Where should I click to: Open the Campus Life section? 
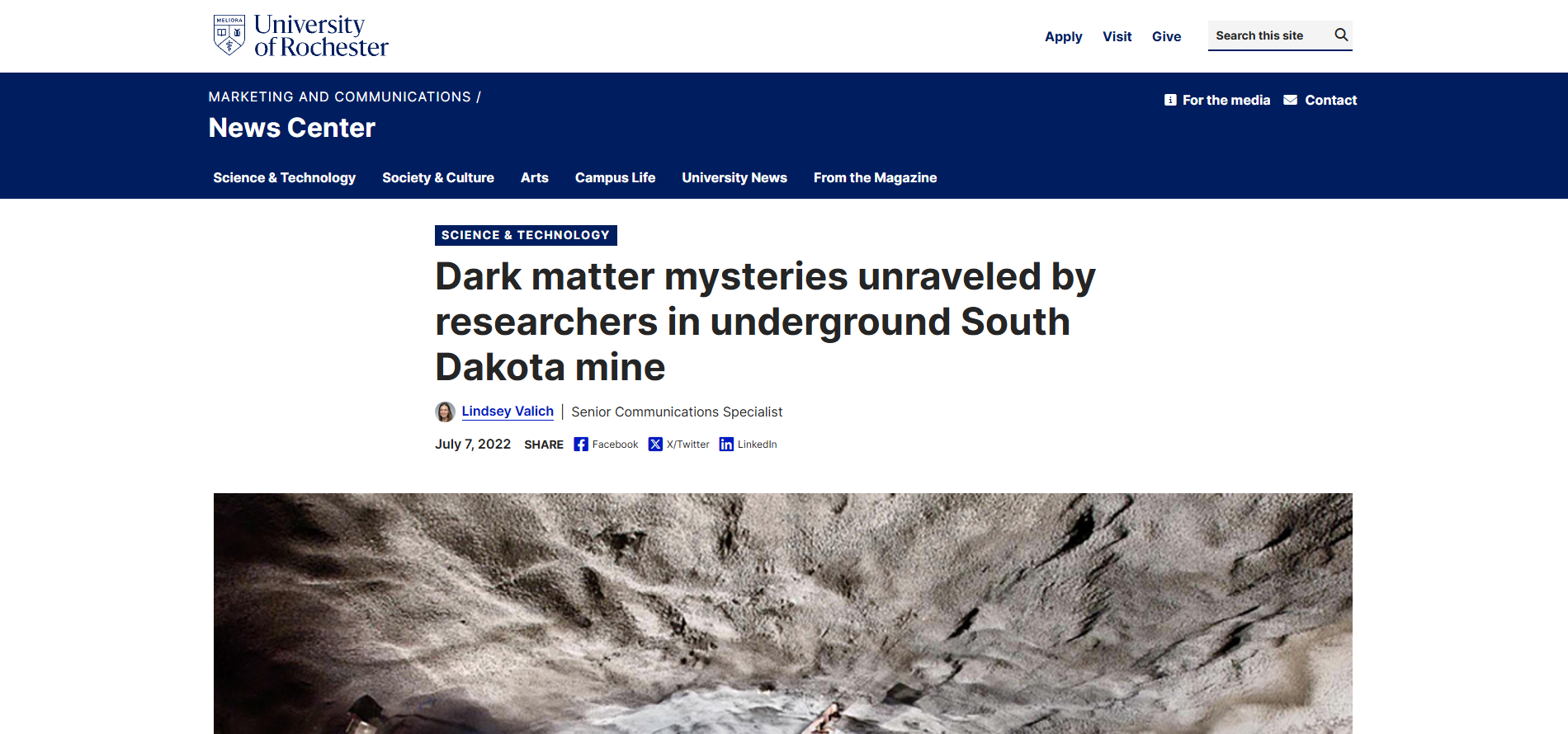(615, 177)
